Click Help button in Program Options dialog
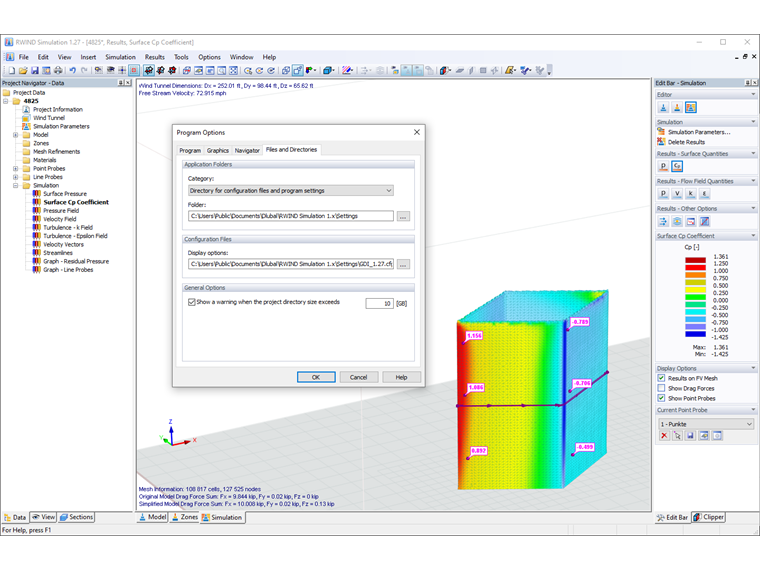Screen dimensions: 760x570 pos(401,377)
